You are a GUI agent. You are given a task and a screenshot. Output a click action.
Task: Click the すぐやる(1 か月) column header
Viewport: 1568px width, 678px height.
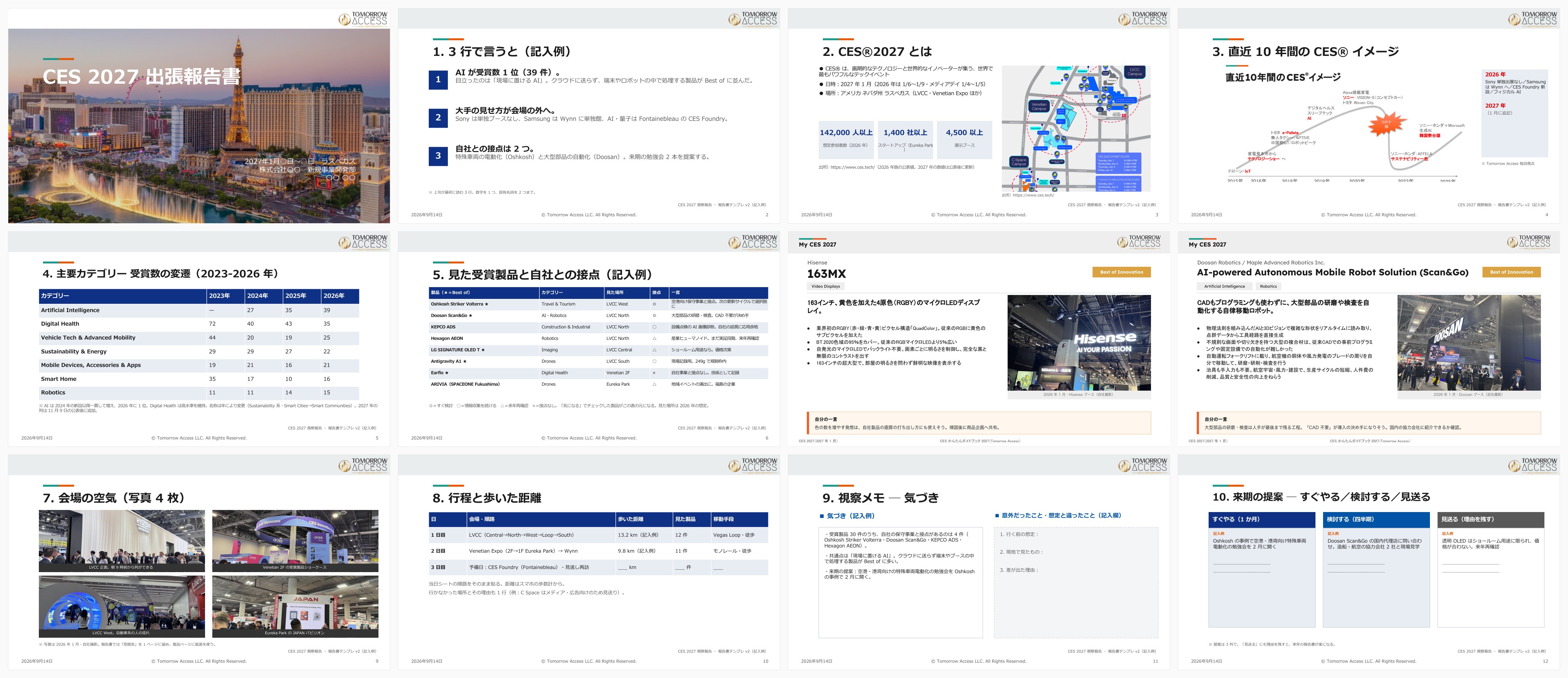(x=1262, y=520)
